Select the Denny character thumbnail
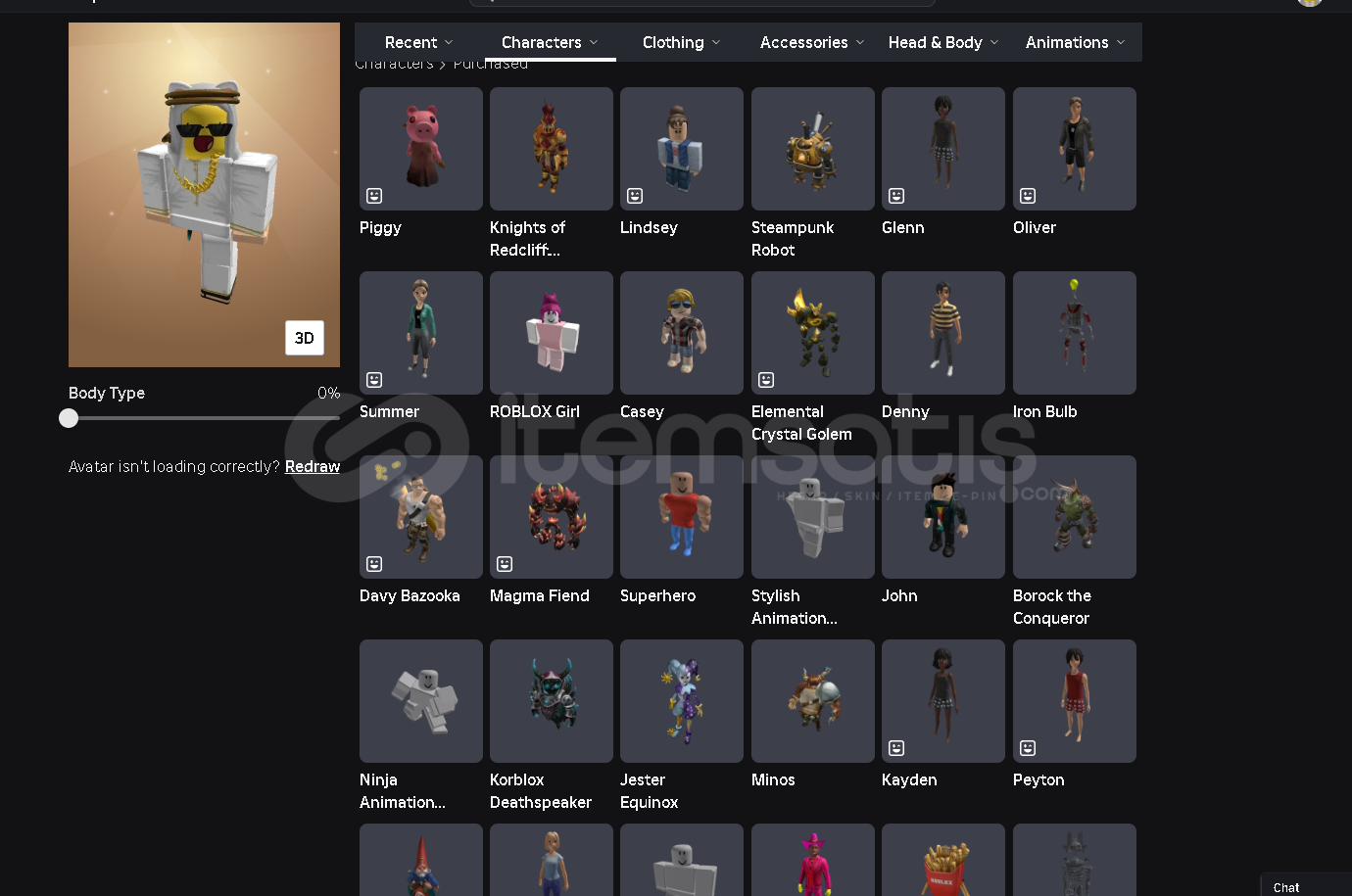The image size is (1352, 896). [x=943, y=333]
